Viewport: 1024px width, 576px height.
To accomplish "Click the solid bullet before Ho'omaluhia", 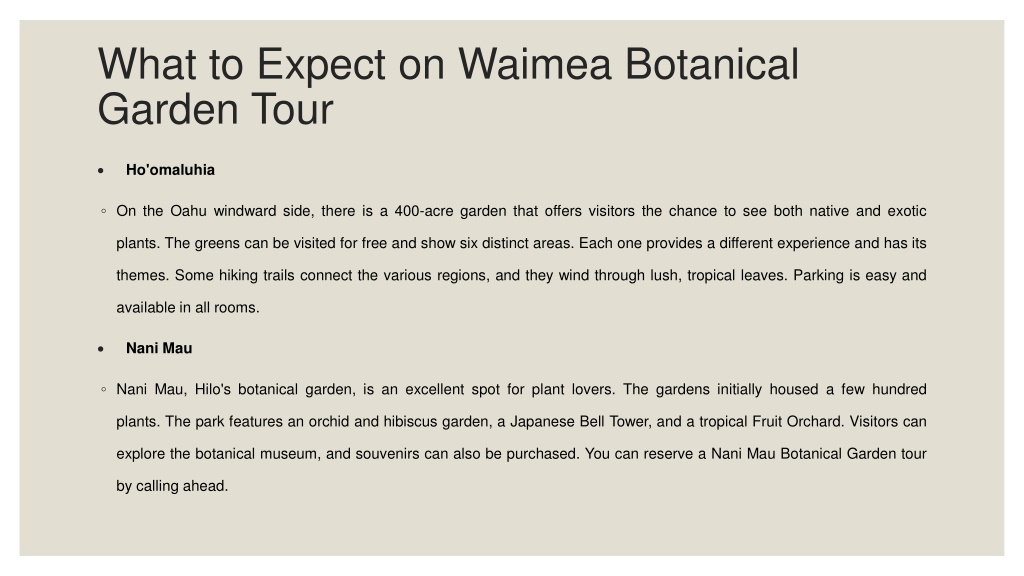I will pyautogui.click(x=101, y=170).
